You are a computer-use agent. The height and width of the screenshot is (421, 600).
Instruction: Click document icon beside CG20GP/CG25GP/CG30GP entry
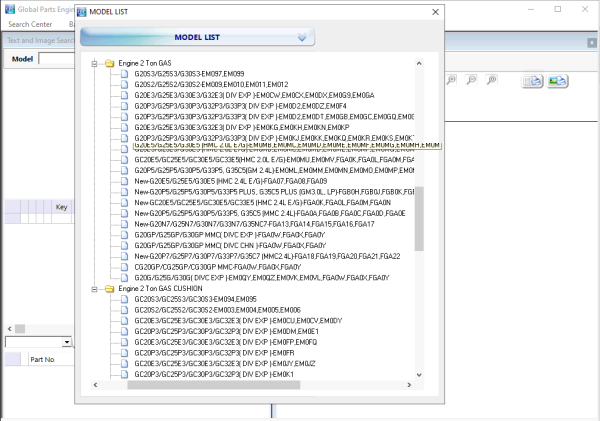tap(124, 267)
